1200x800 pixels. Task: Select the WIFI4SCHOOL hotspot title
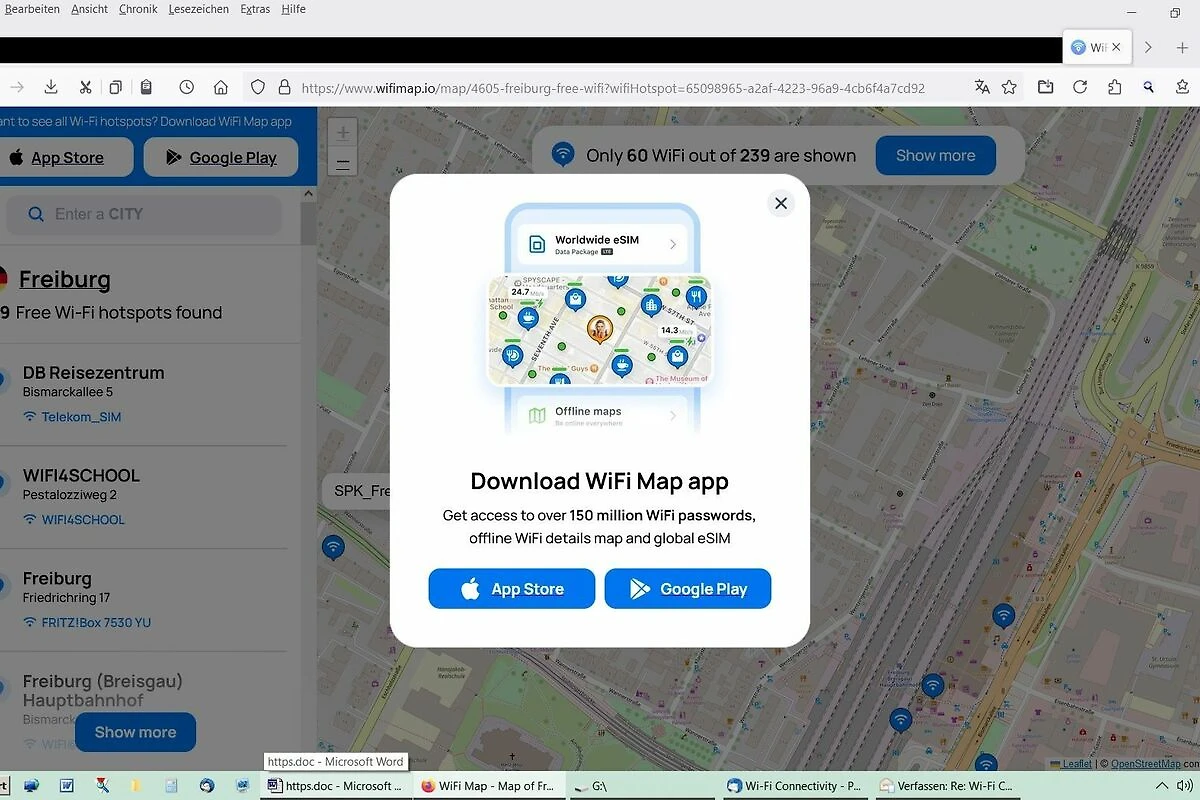(x=81, y=475)
